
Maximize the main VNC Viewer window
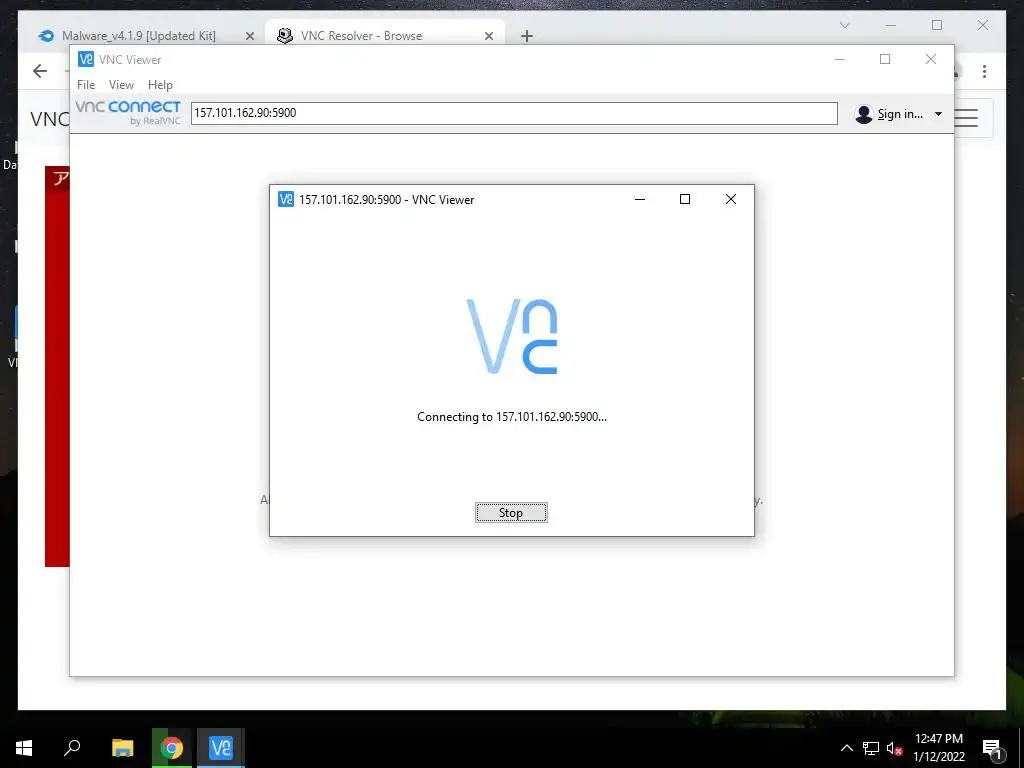click(x=885, y=59)
